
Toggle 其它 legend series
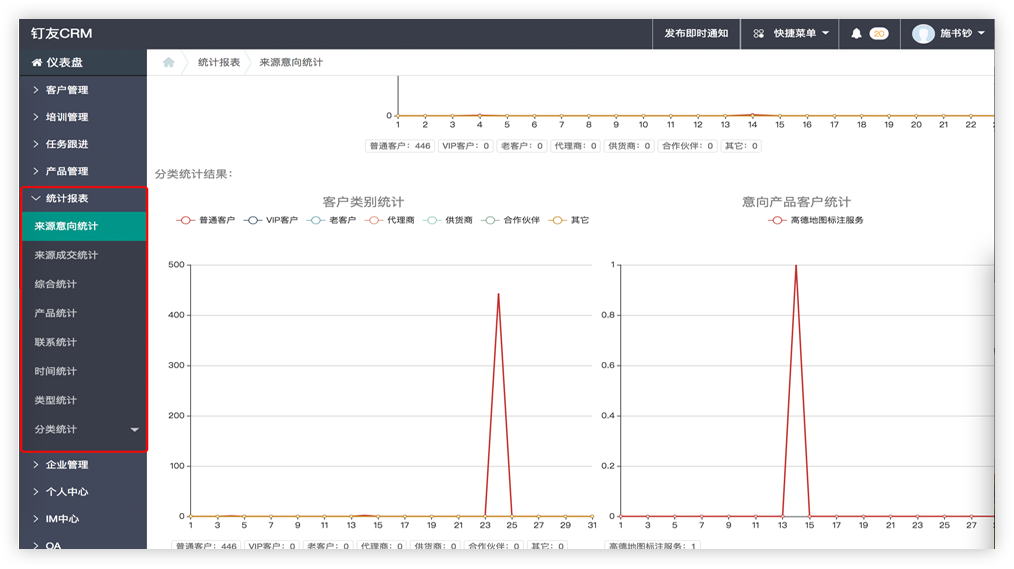click(x=569, y=220)
